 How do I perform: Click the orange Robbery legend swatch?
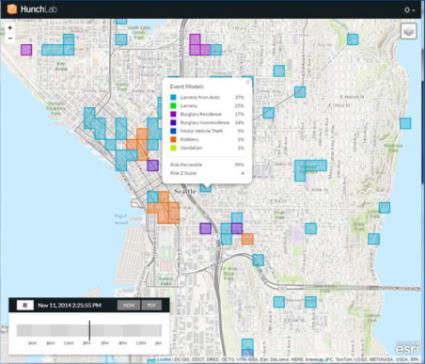tap(173, 139)
